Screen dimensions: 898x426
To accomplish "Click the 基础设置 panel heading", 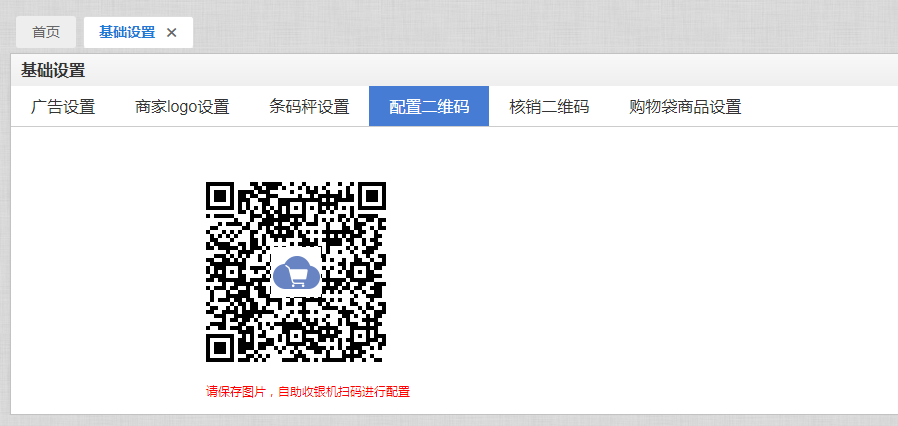I will click(x=53, y=70).
